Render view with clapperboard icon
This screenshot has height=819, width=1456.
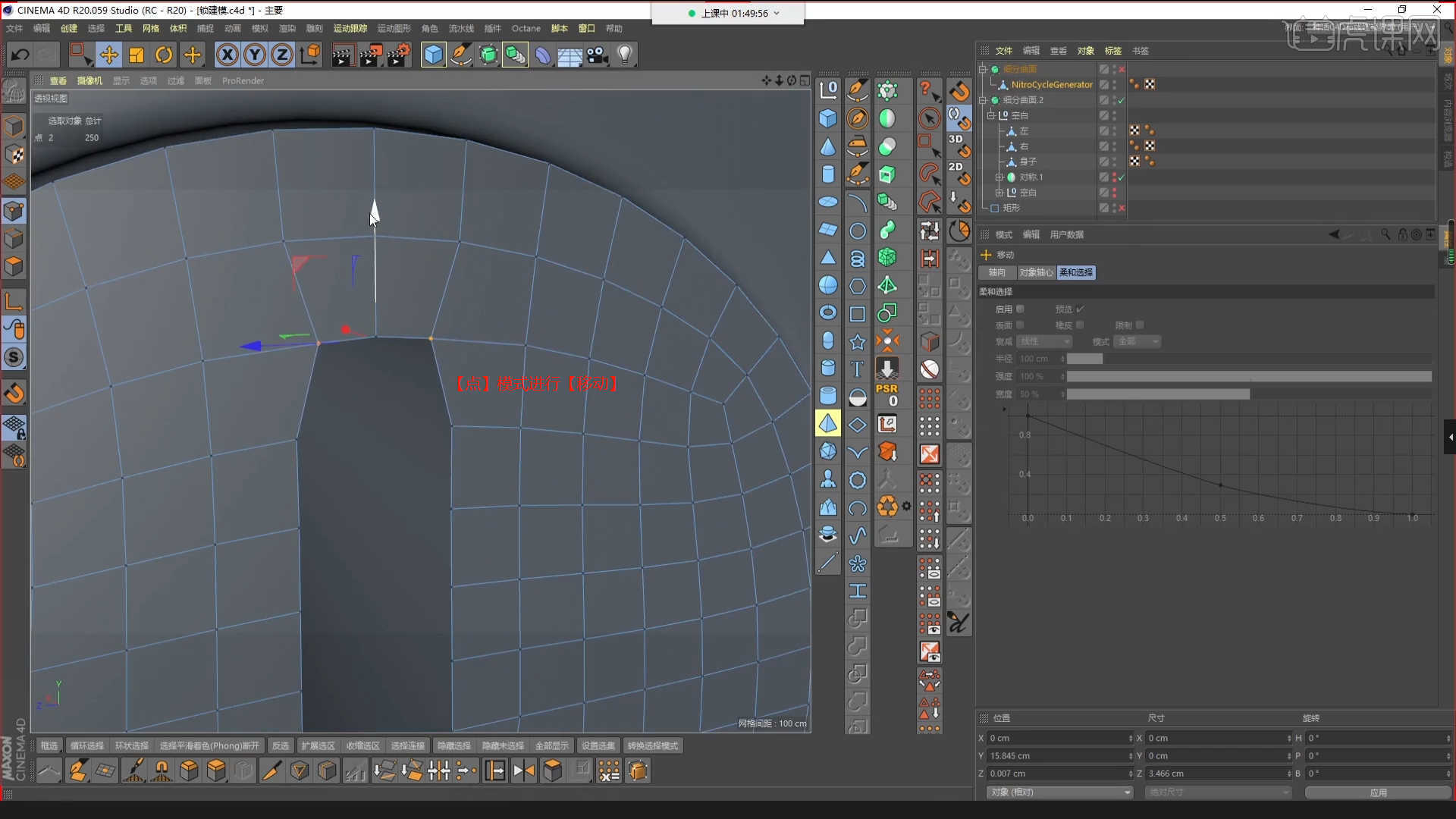coord(342,55)
